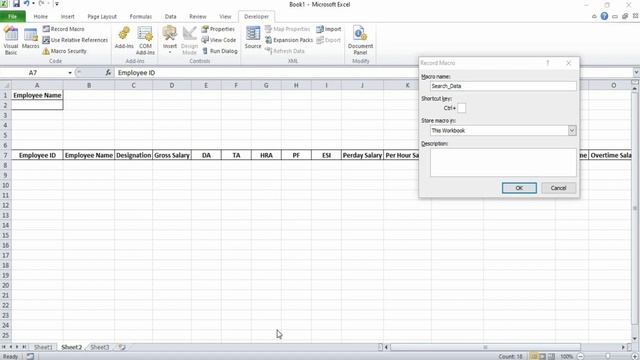Customize Quick Access Toolbar dropdown
The width and height of the screenshot is (640, 360).
coord(56,4)
